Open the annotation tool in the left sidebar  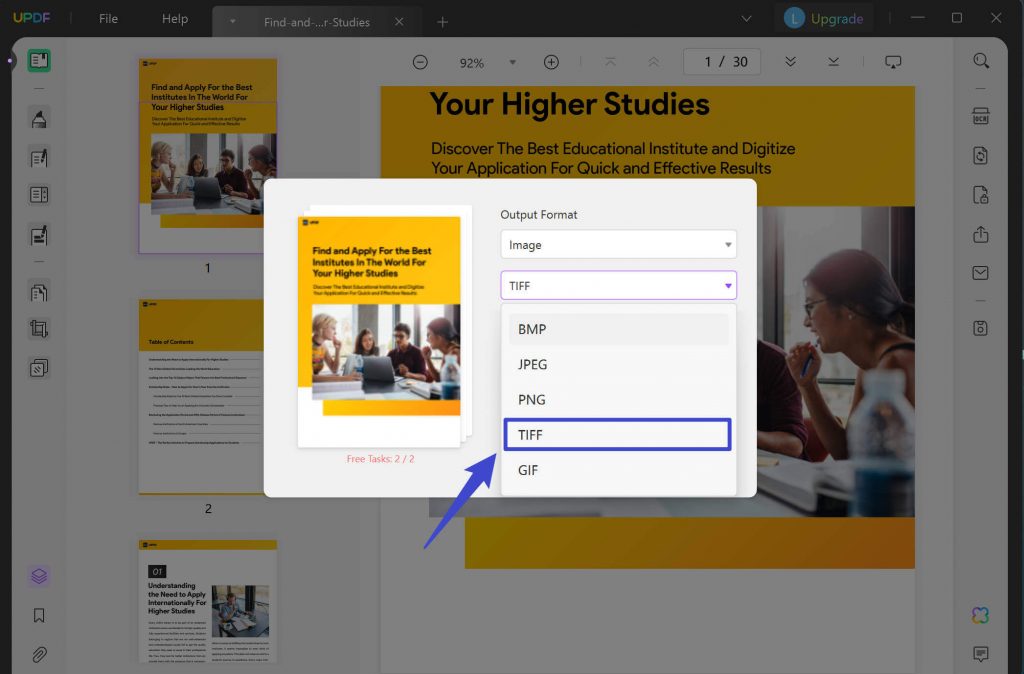[x=38, y=117]
